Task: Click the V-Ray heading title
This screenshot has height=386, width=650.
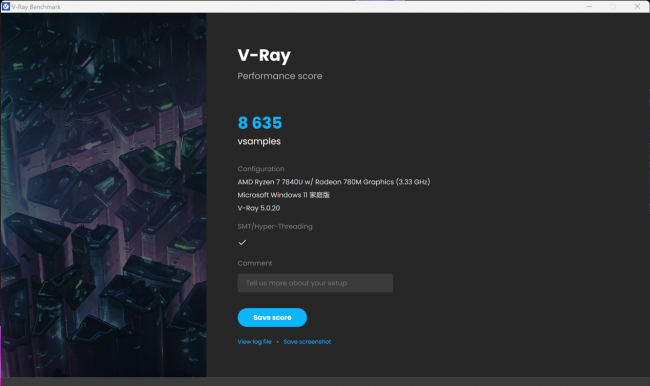Action: pyautogui.click(x=264, y=56)
